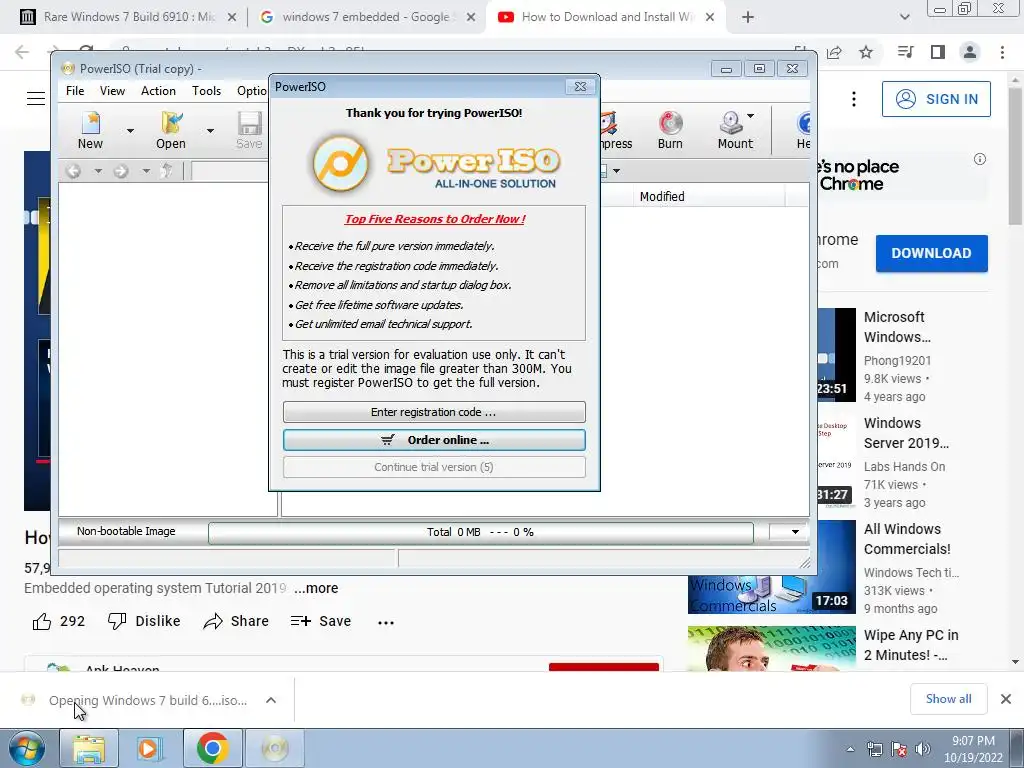Image resolution: width=1024 pixels, height=768 pixels.
Task: Open YouTube settings three-dot icon
Action: tap(854, 99)
